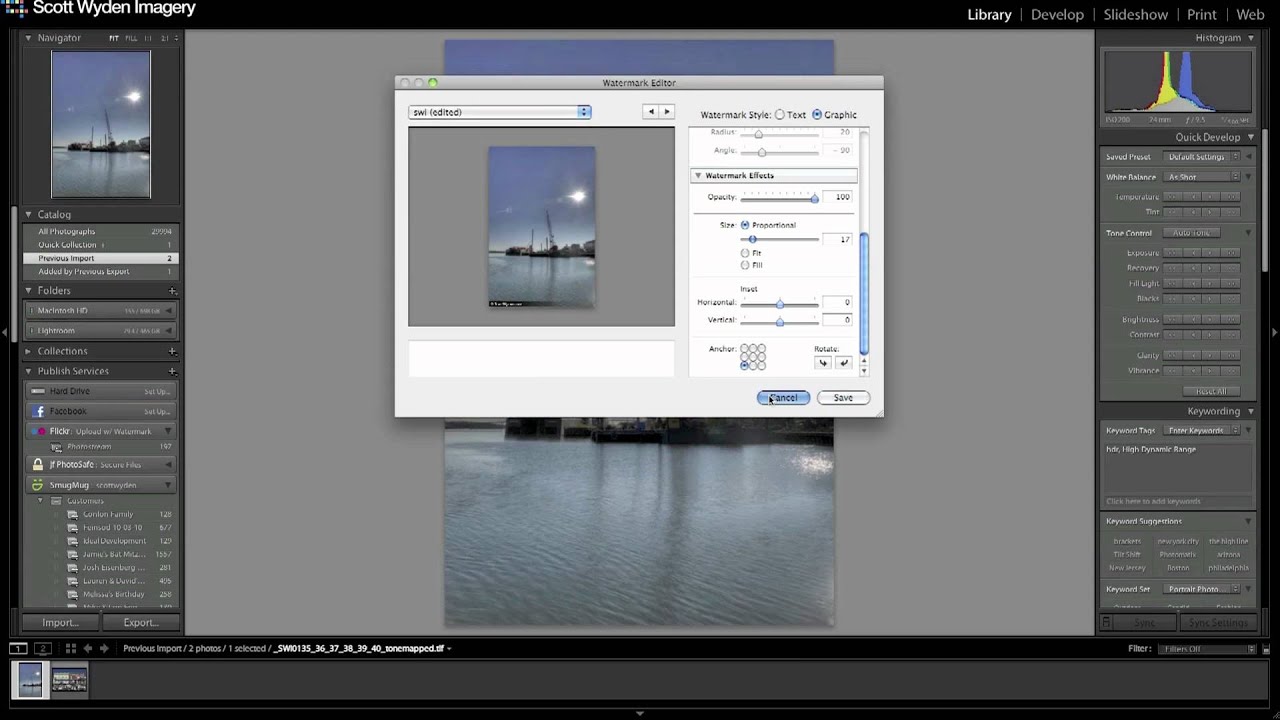Click the Collections panel plus icon
The image size is (1280, 720).
[x=172, y=351]
